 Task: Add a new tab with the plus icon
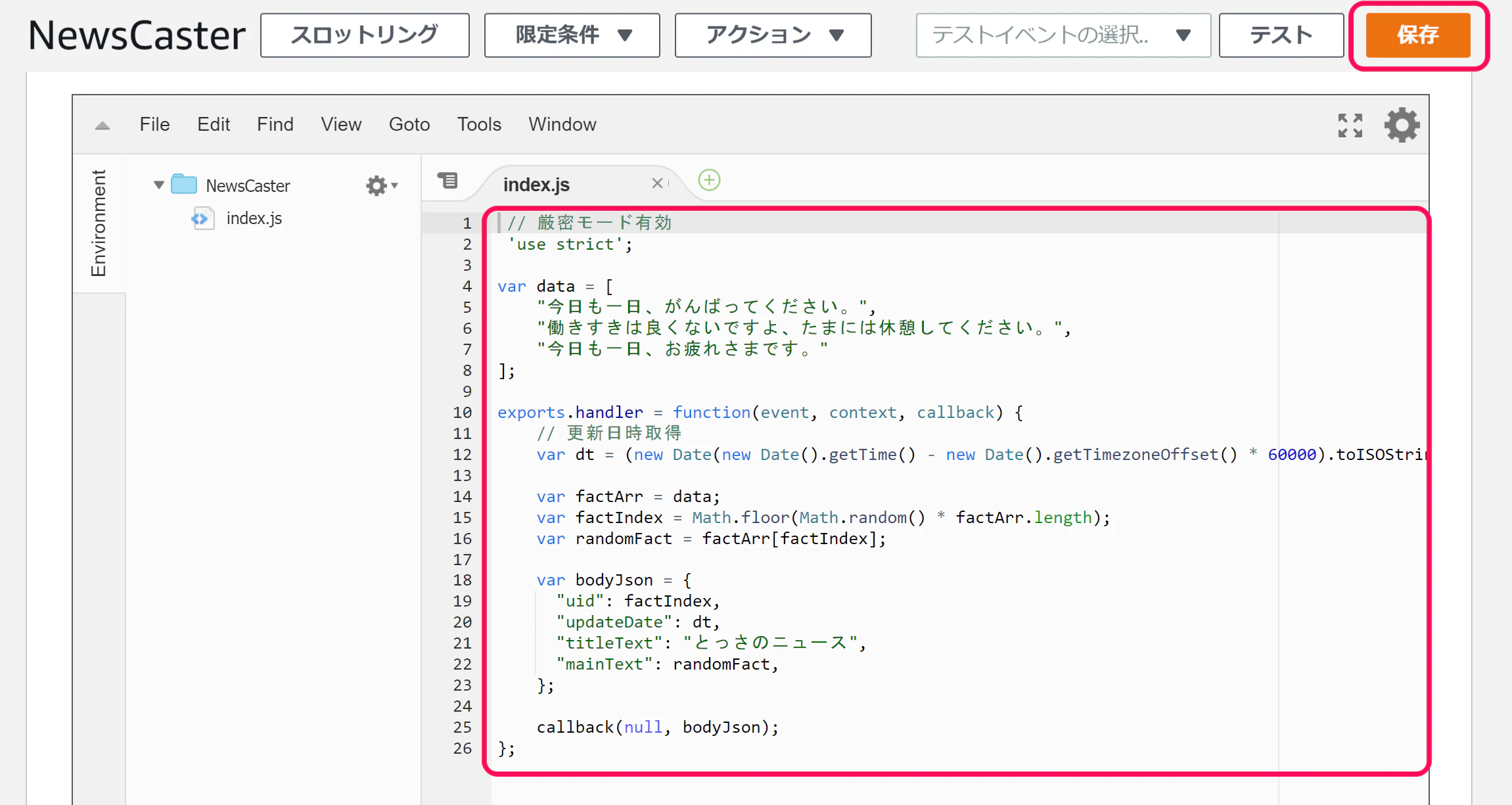[x=709, y=180]
